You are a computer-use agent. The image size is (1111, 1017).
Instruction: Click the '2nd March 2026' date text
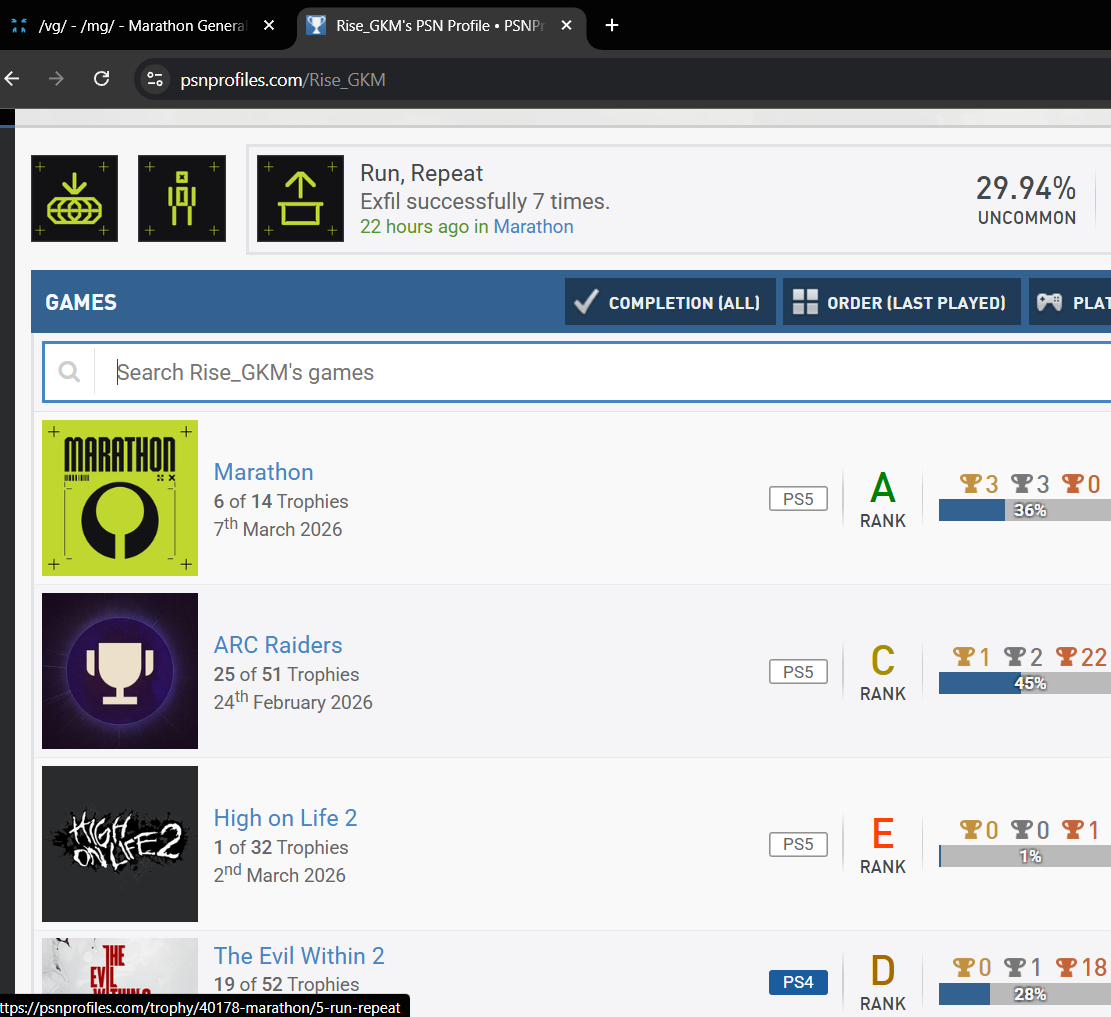(279, 874)
